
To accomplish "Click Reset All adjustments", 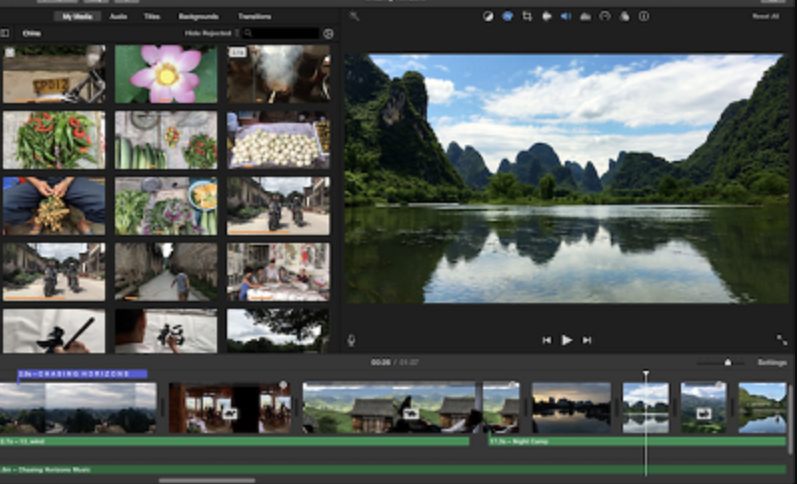I will pyautogui.click(x=765, y=16).
